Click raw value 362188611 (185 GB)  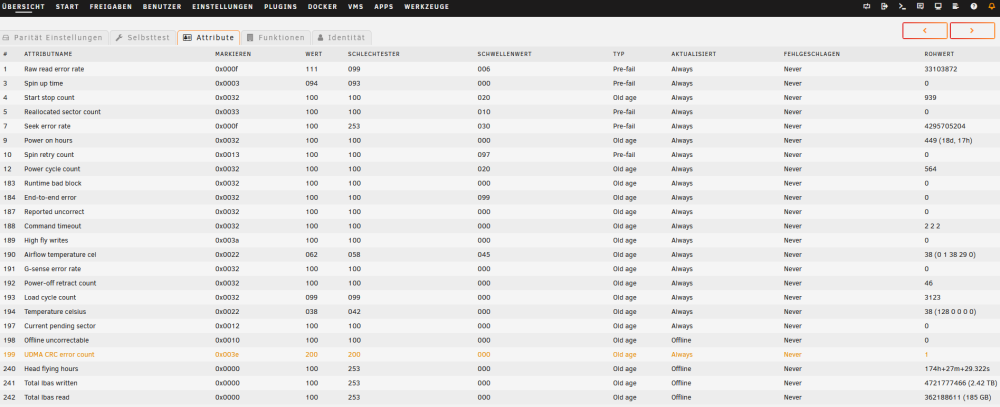coord(957,397)
